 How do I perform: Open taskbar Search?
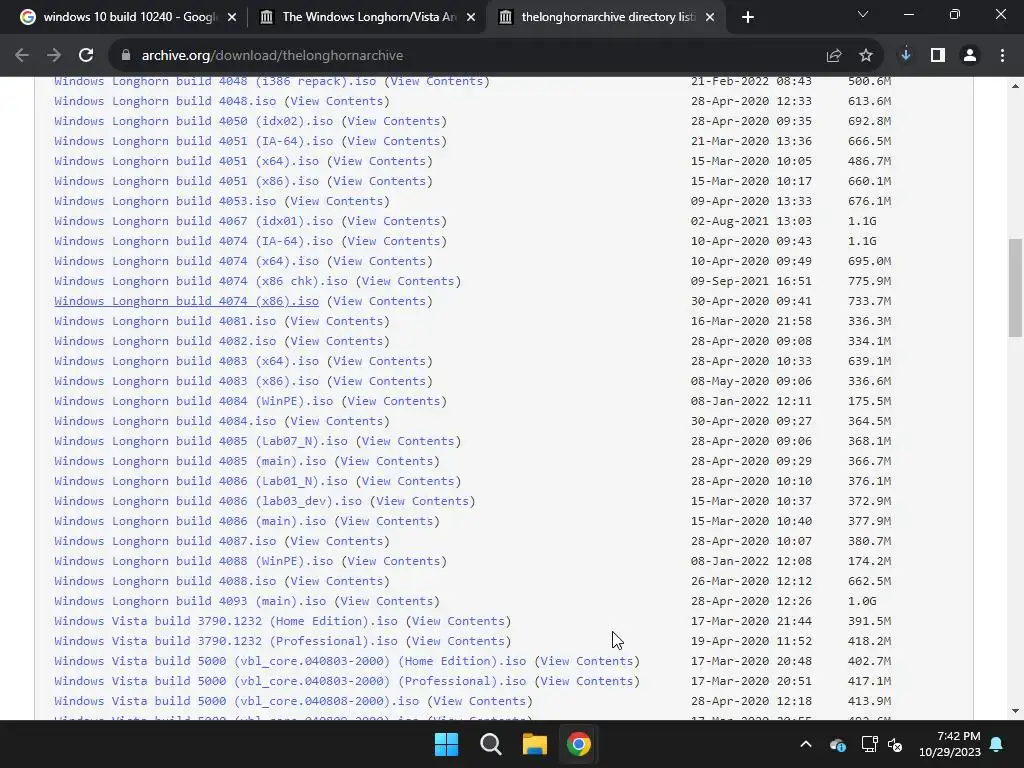[490, 744]
